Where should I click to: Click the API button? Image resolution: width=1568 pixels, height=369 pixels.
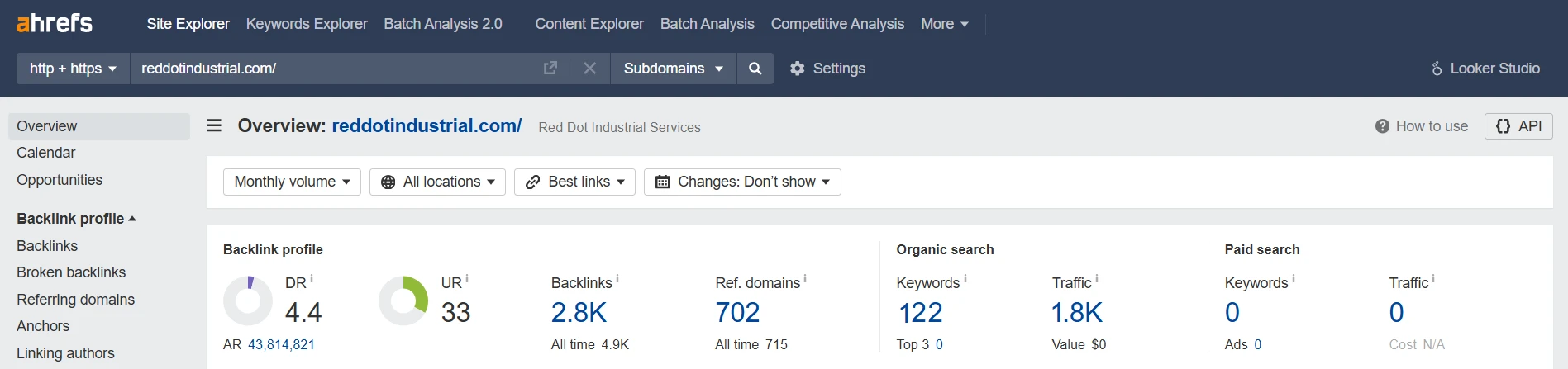1518,126
